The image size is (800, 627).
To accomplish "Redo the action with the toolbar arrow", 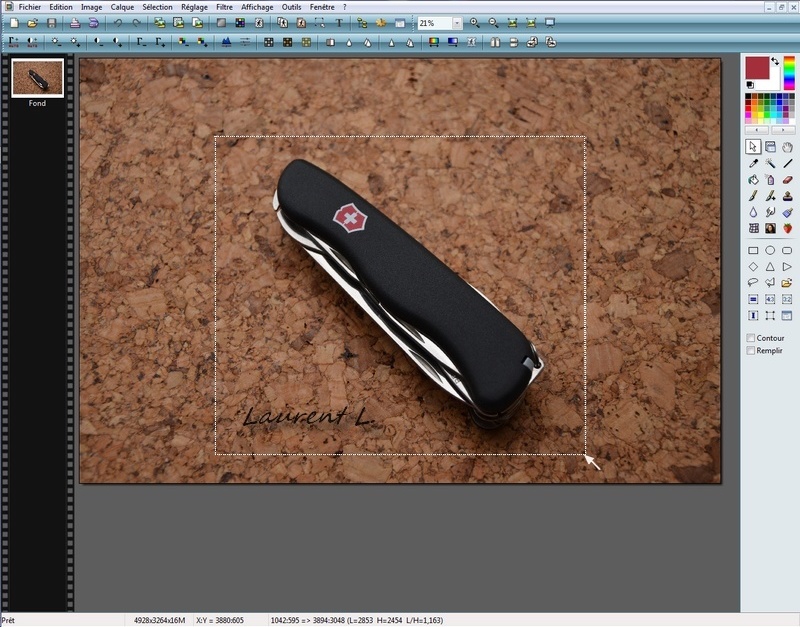I will click(137, 23).
